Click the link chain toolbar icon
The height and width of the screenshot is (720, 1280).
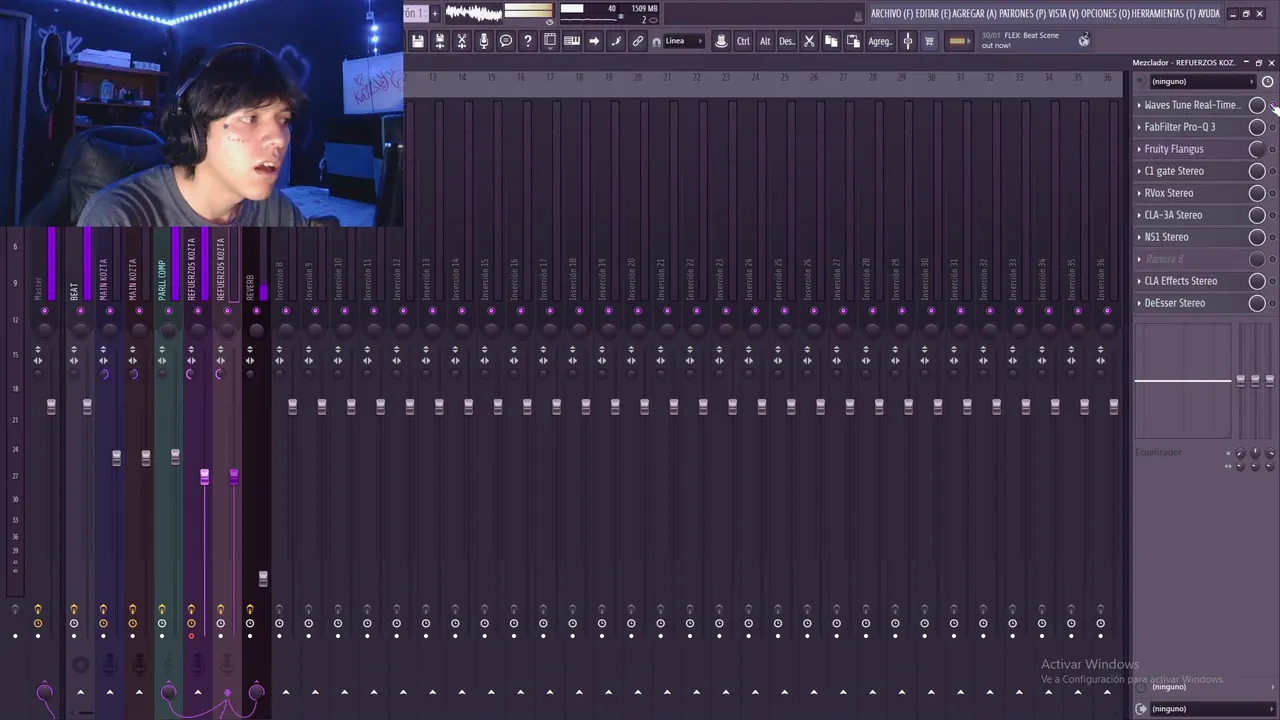(638, 41)
